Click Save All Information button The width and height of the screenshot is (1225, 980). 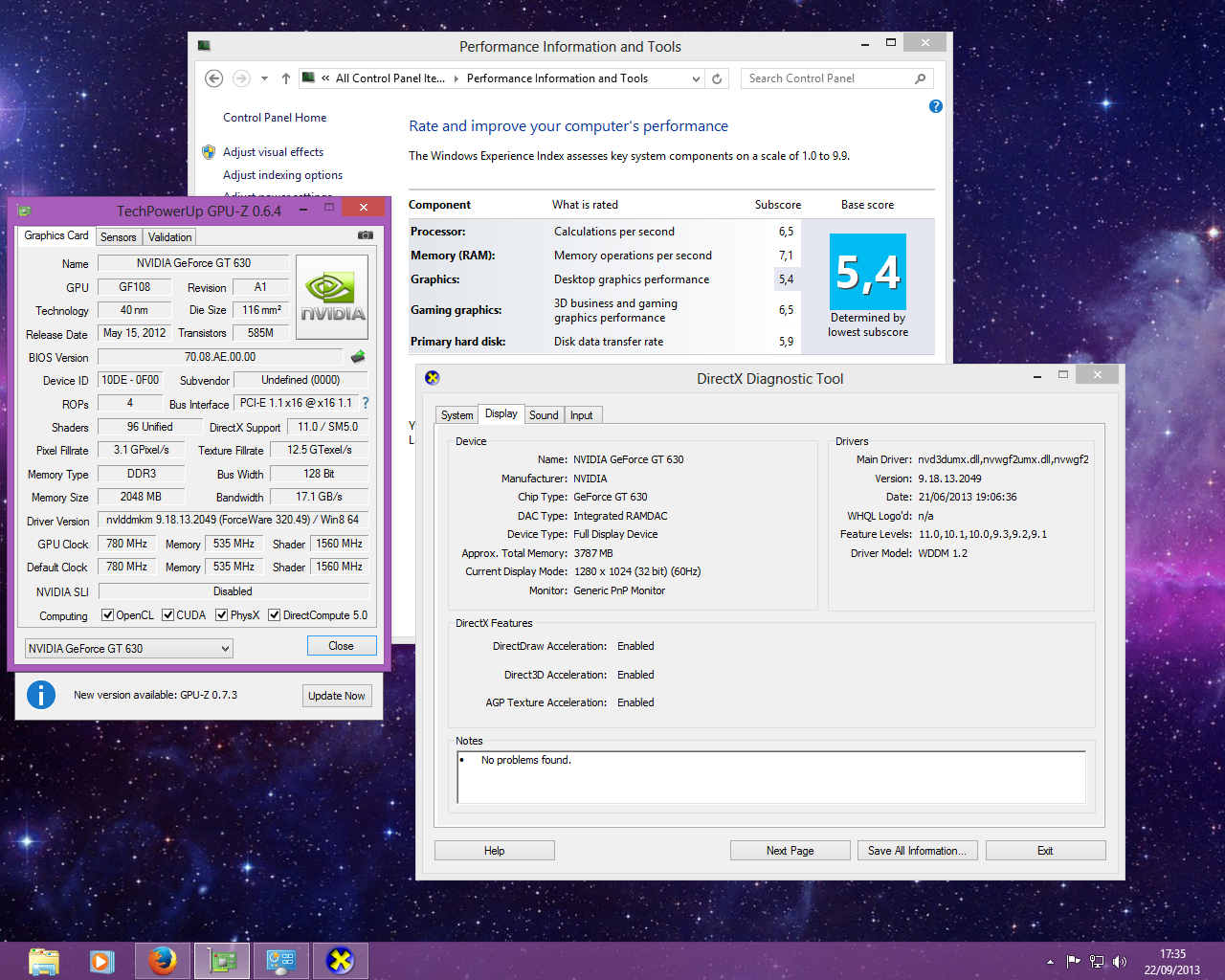click(x=917, y=851)
